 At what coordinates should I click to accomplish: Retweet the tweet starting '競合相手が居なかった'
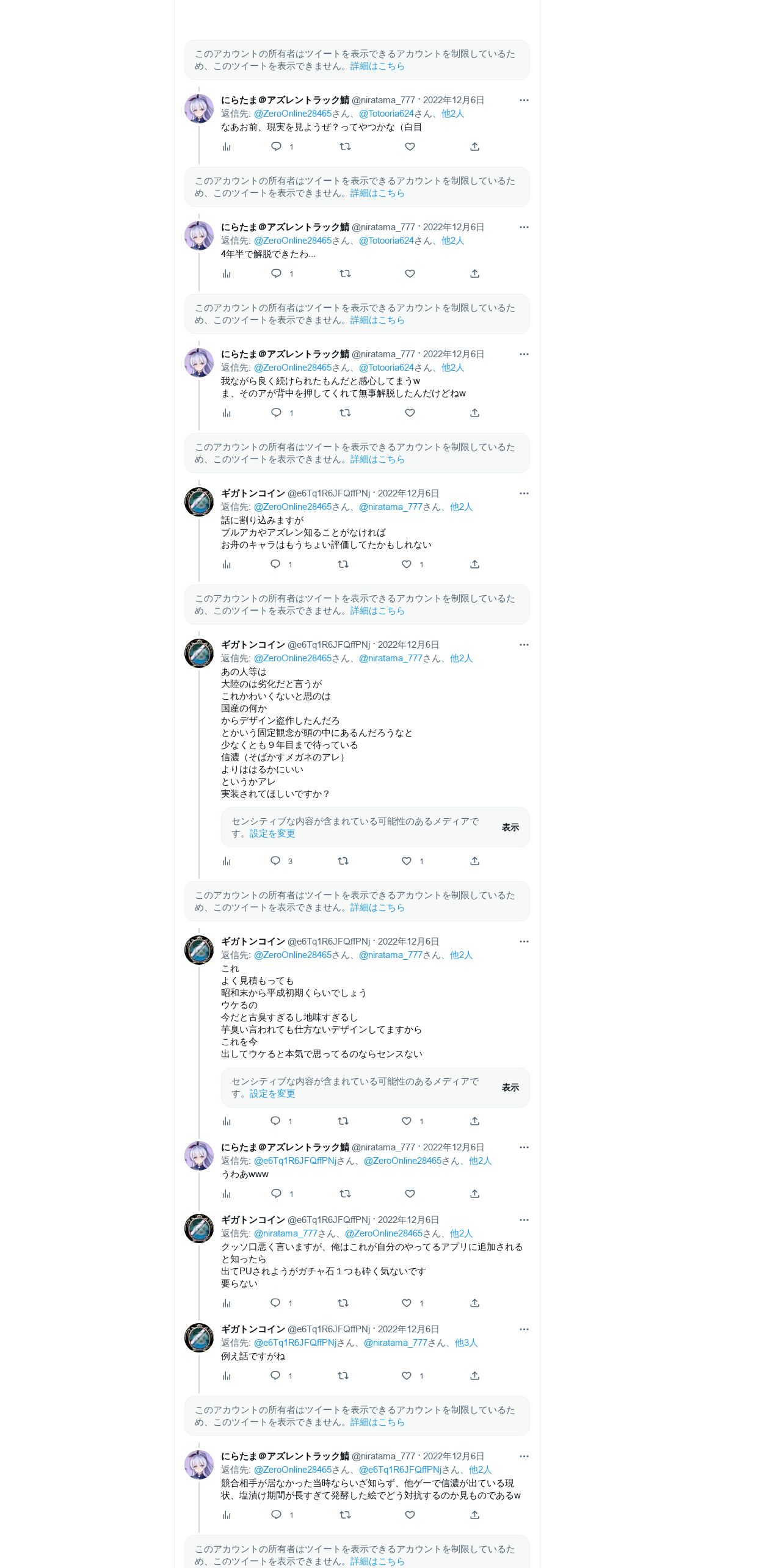point(345,1515)
